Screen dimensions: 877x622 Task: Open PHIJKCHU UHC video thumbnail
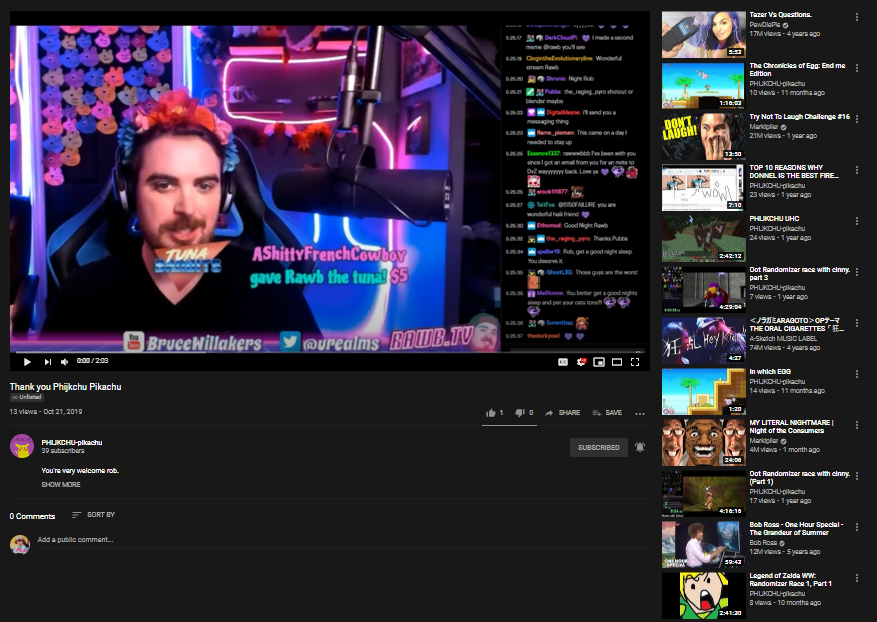point(704,238)
